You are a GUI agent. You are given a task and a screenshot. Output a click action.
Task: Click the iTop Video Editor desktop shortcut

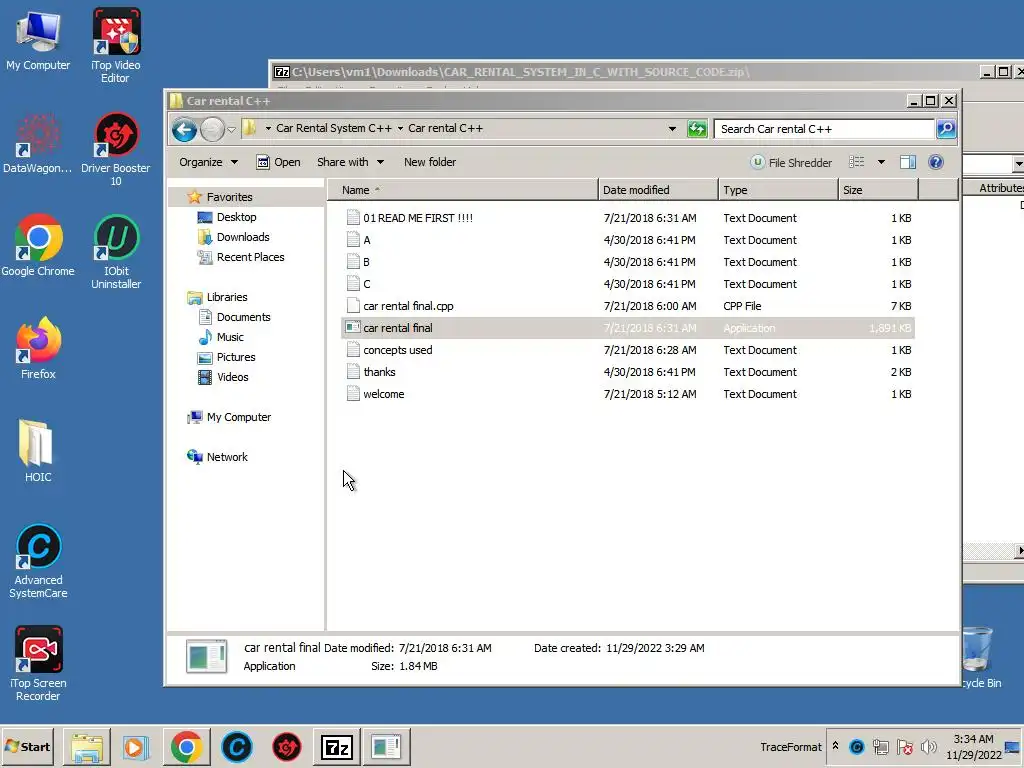pyautogui.click(x=116, y=46)
